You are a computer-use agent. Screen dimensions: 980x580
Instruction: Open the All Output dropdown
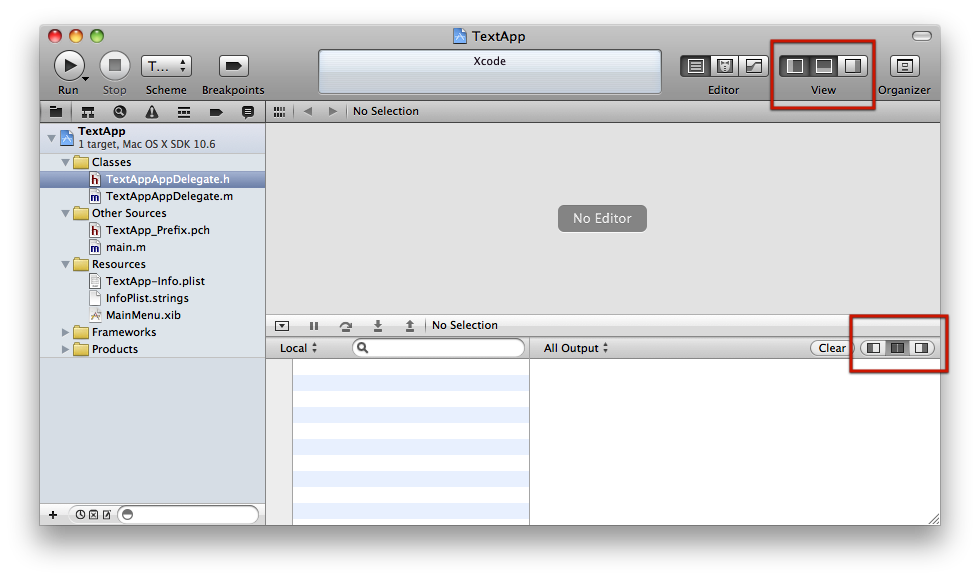(x=576, y=348)
